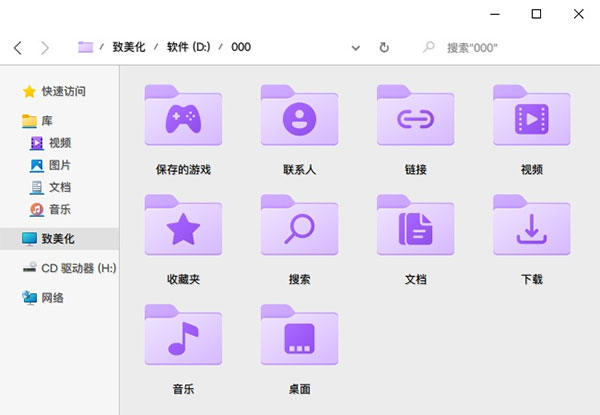Select 图片 under 库 in sidebar
Image resolution: width=600 pixels, height=415 pixels.
pos(59,165)
